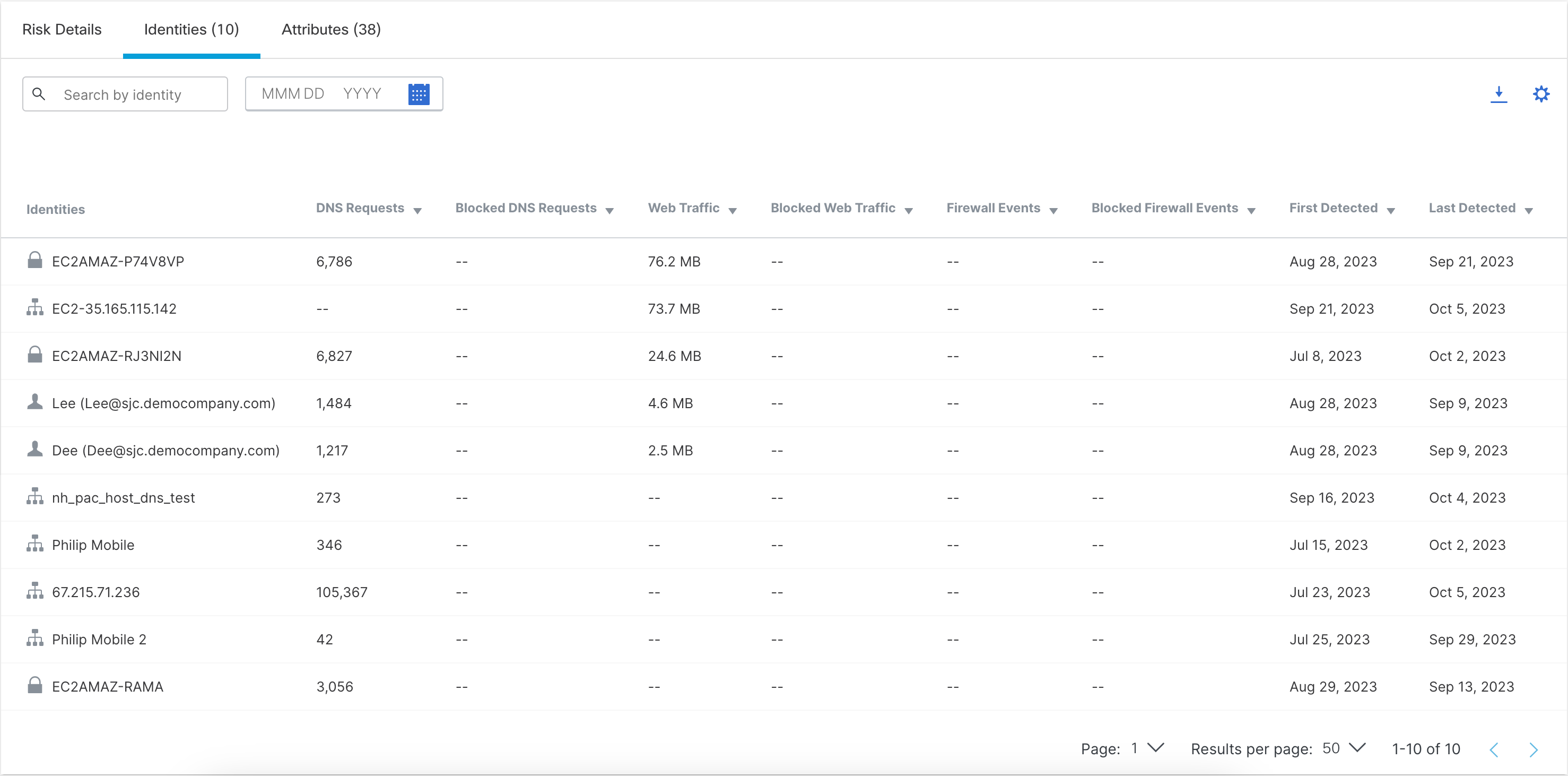Switch to the Attributes (38) tab

[331, 29]
